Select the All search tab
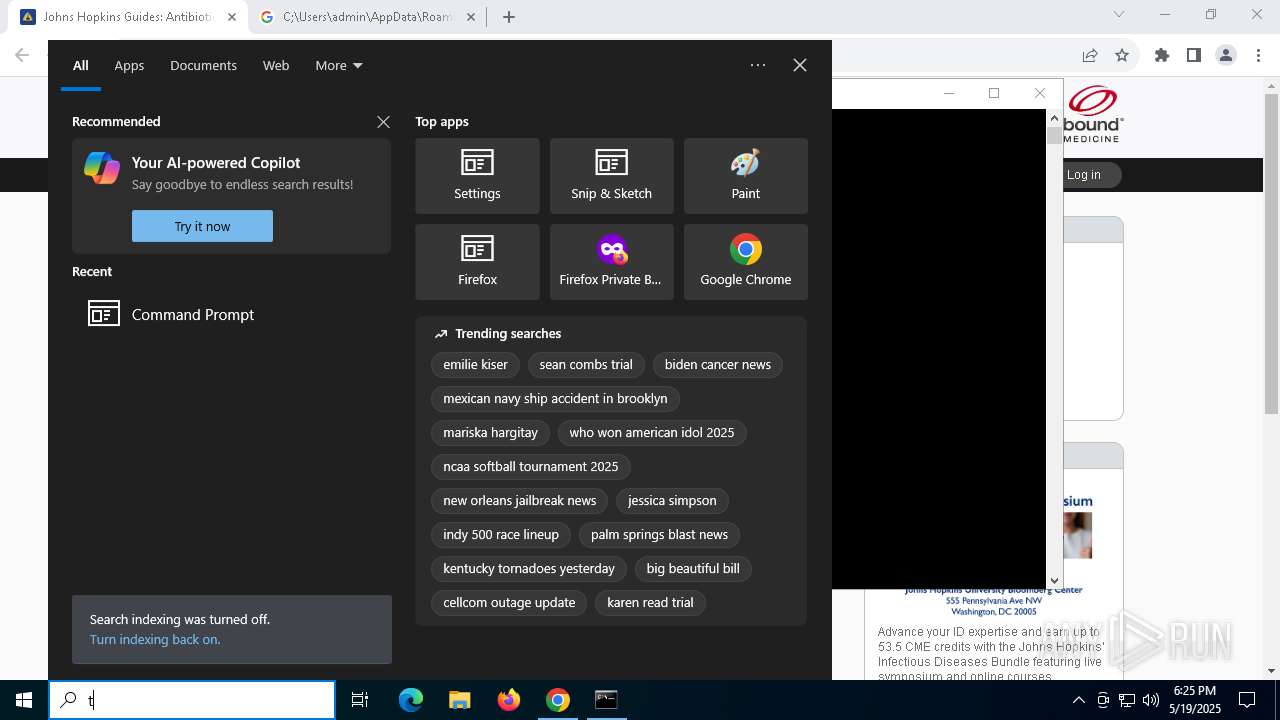Viewport: 1280px width, 720px height. tap(81, 65)
